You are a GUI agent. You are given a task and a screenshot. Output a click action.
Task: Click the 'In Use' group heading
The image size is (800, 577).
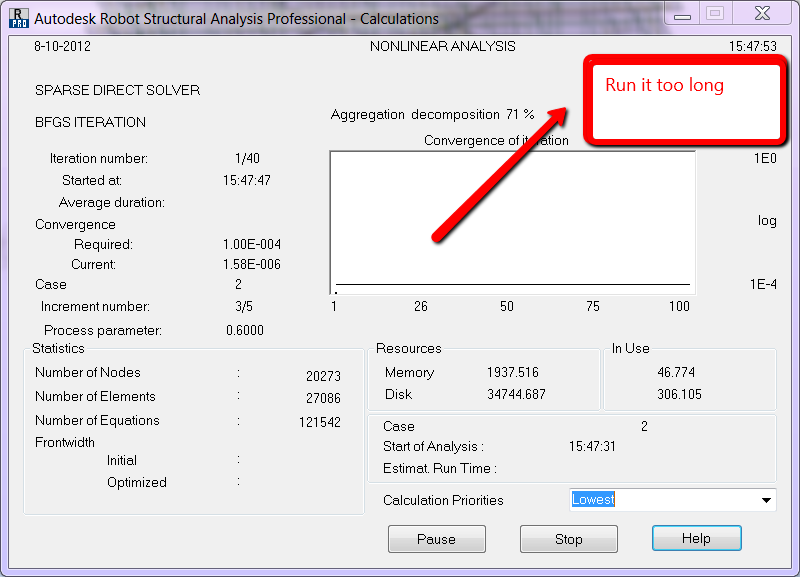click(631, 348)
